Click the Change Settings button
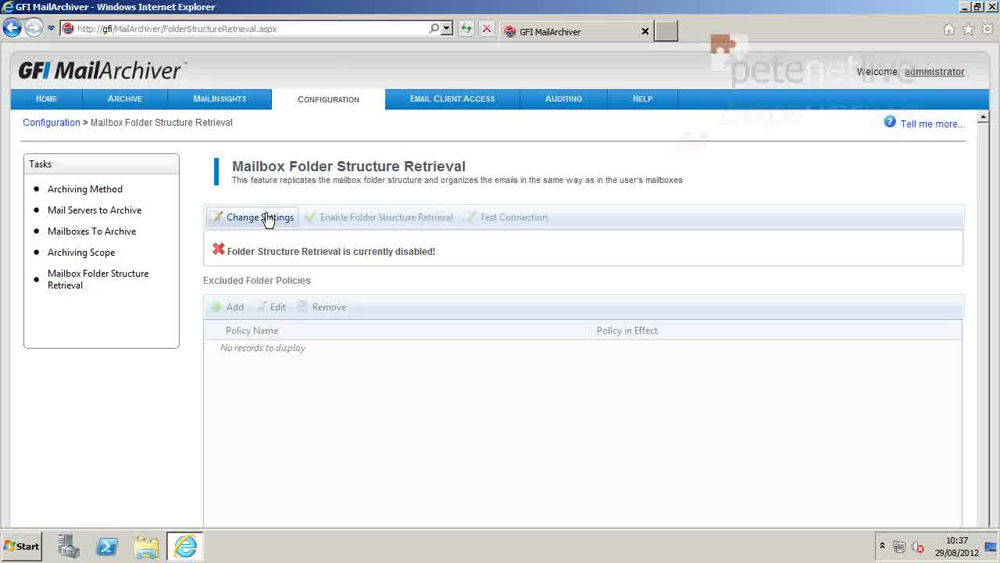This screenshot has height=563, width=1000. click(x=253, y=217)
